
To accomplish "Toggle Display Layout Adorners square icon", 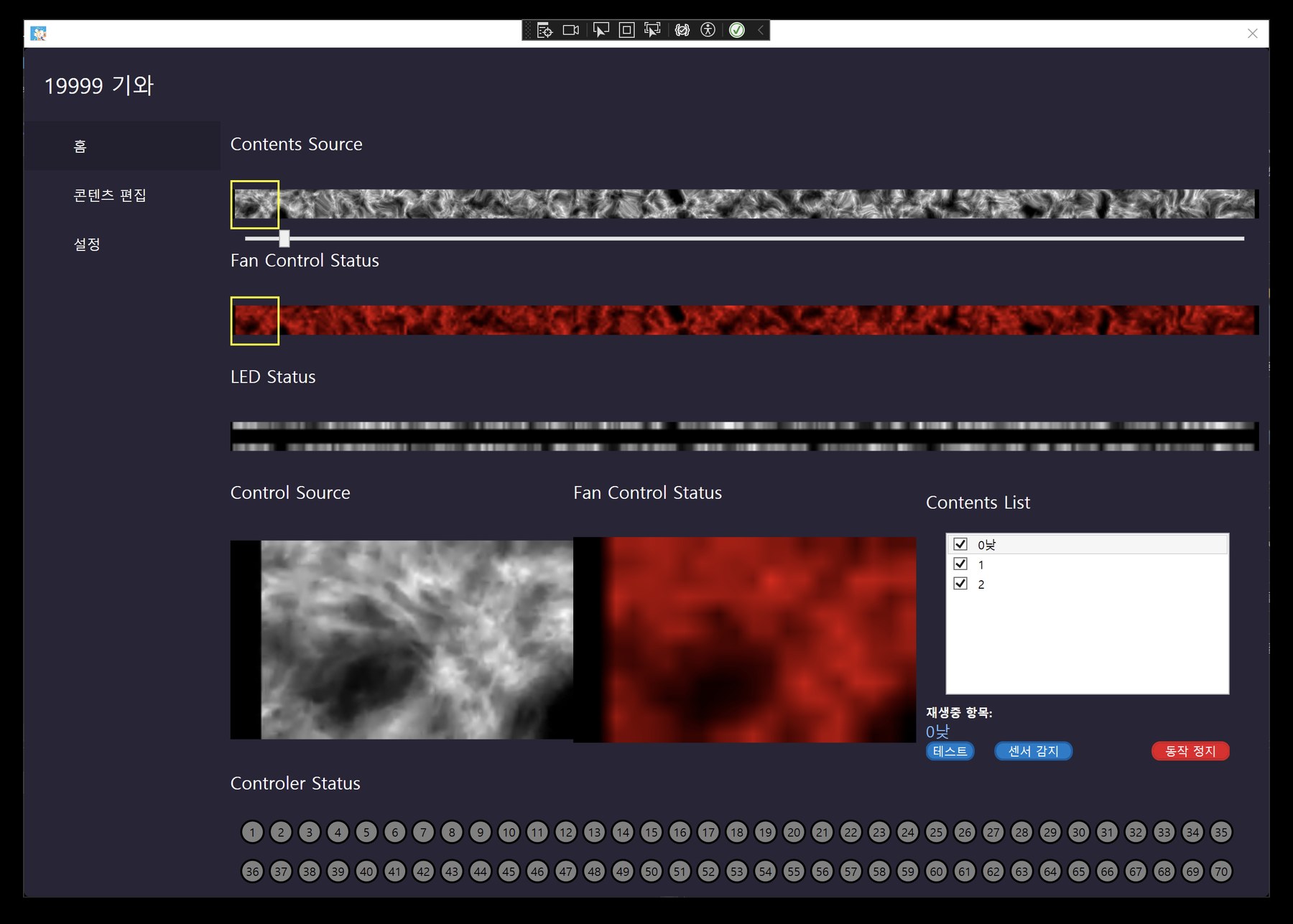I will (x=626, y=30).
